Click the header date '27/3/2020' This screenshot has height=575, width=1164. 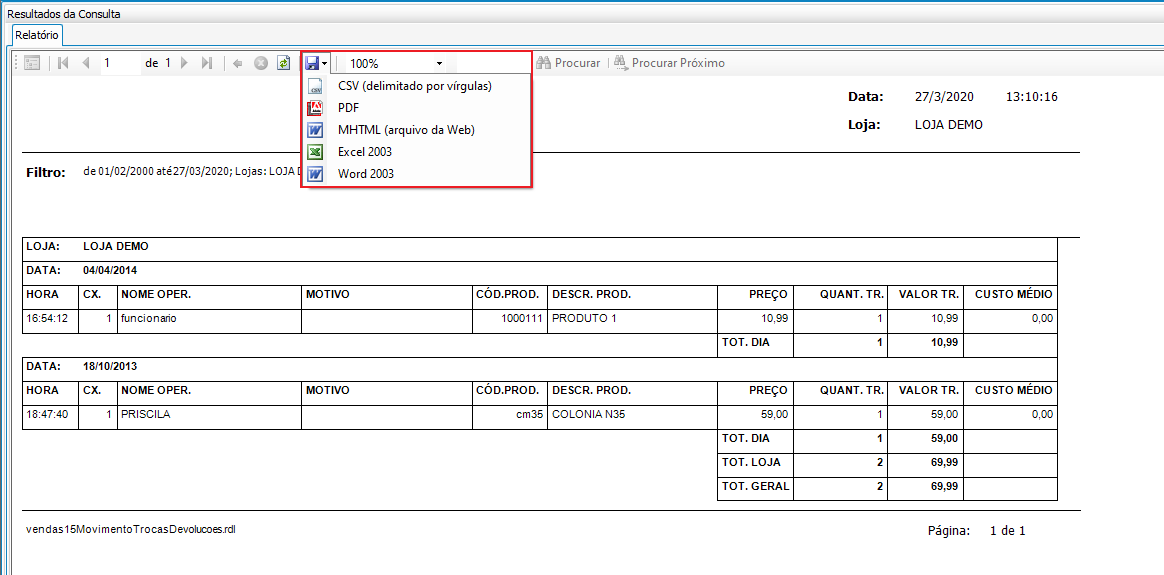point(944,97)
